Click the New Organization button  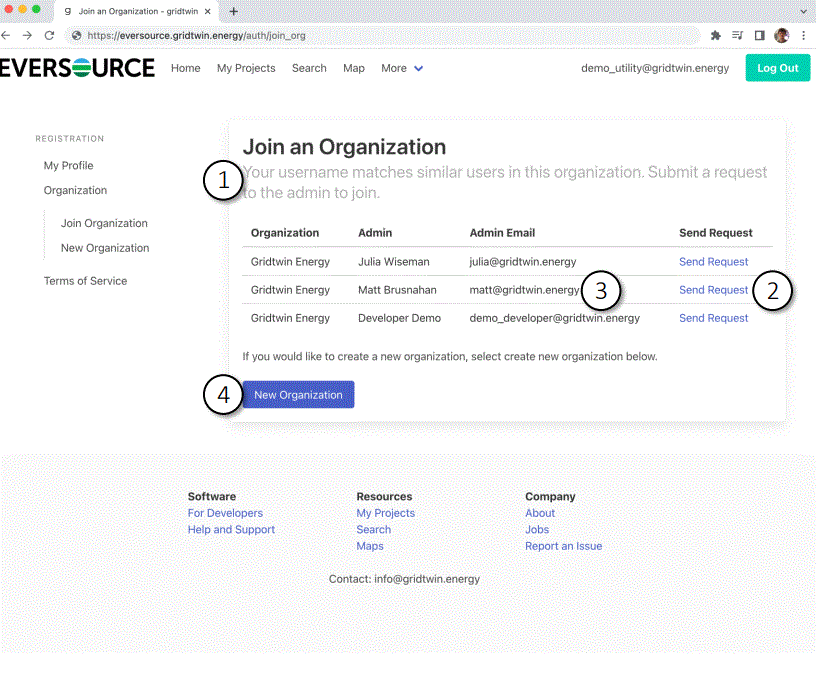pyautogui.click(x=298, y=394)
